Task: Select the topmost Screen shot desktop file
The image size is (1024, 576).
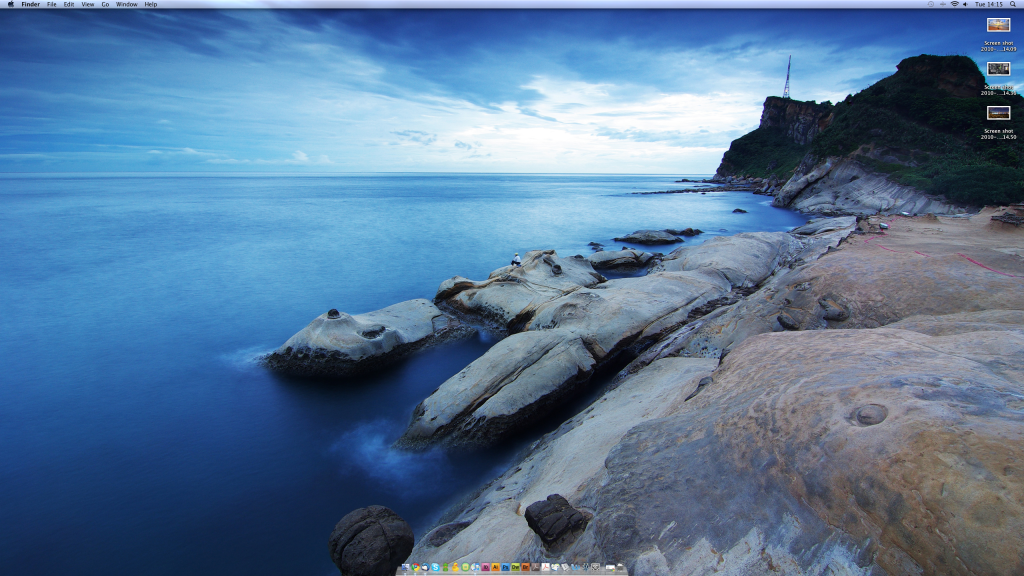Action: point(998,25)
